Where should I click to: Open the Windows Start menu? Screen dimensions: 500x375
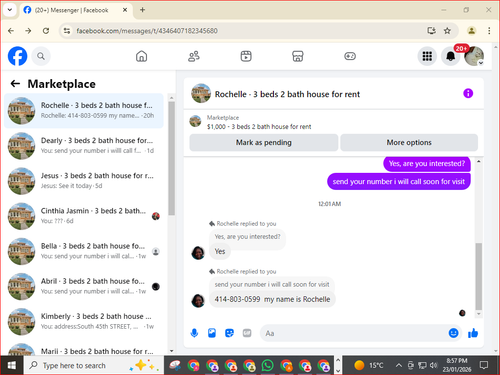pos(12,365)
